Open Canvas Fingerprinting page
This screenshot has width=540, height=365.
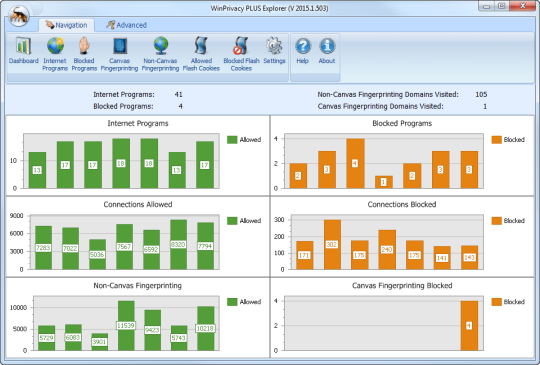[x=120, y=54]
